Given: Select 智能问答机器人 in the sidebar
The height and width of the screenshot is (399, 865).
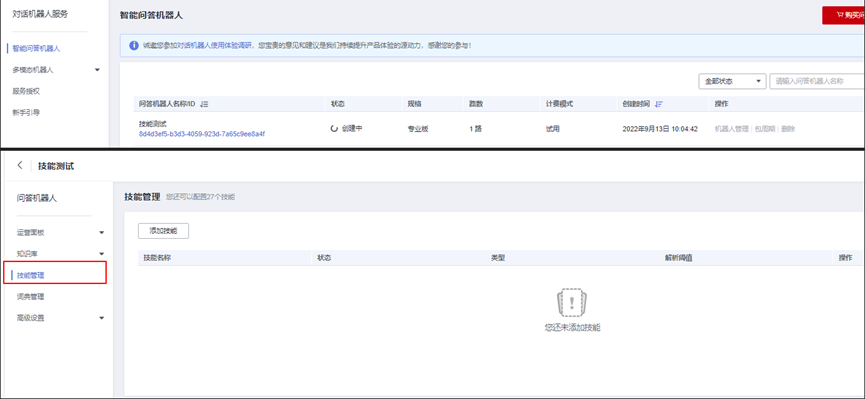Looking at the screenshot, I should click(x=36, y=49).
